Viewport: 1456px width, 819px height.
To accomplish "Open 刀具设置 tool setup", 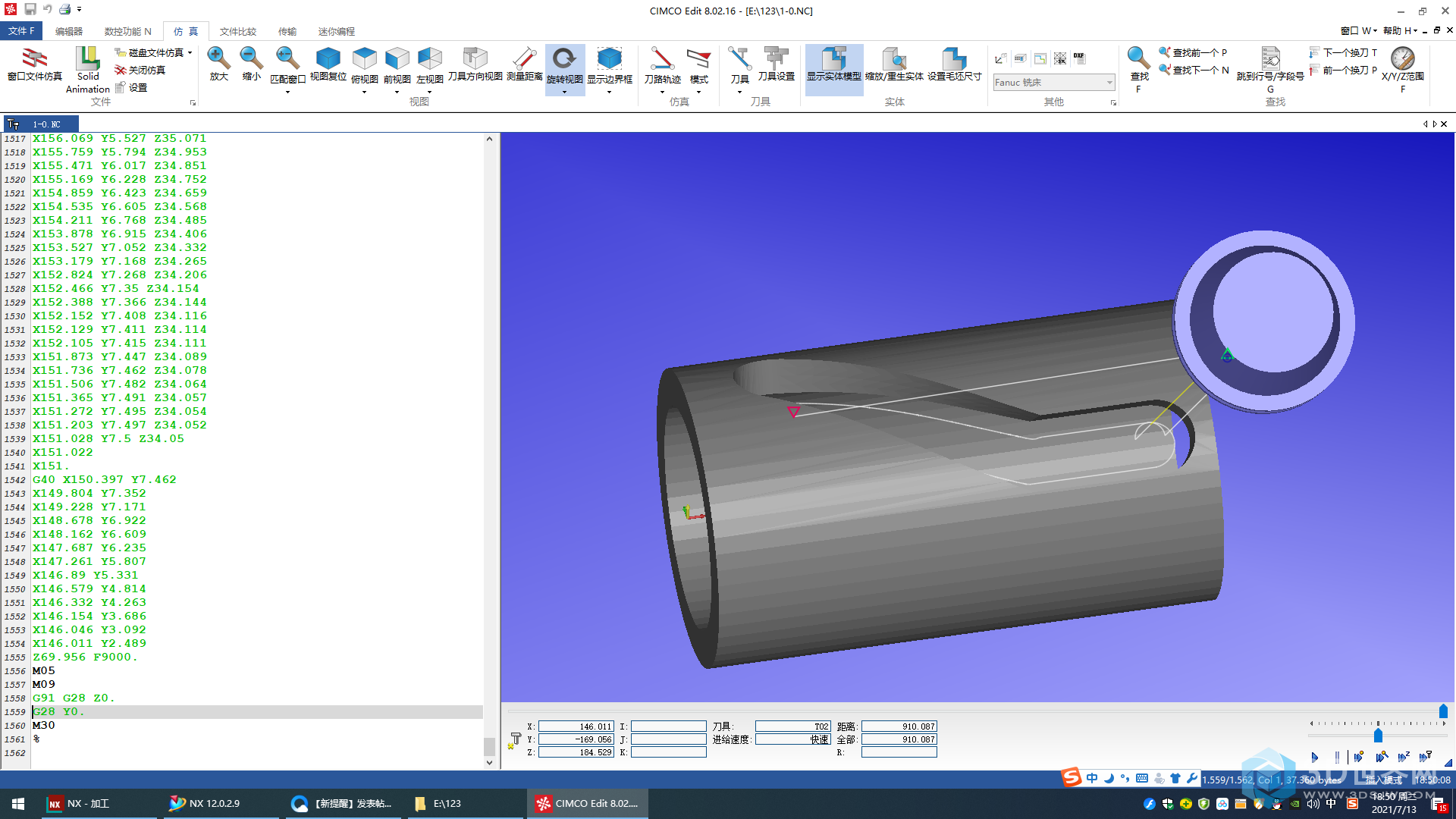I will pos(777,64).
